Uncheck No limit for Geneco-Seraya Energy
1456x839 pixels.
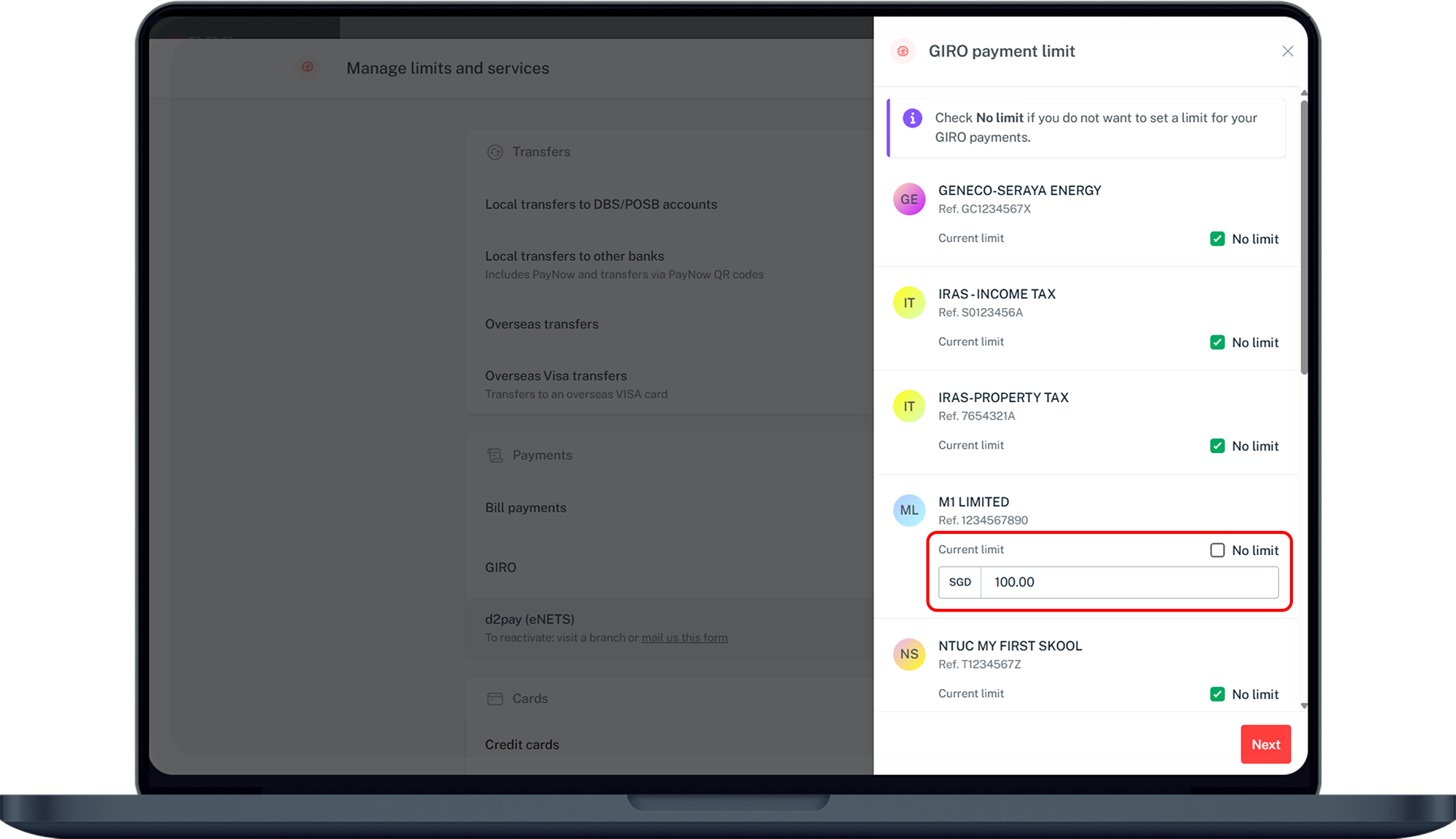[x=1217, y=239]
